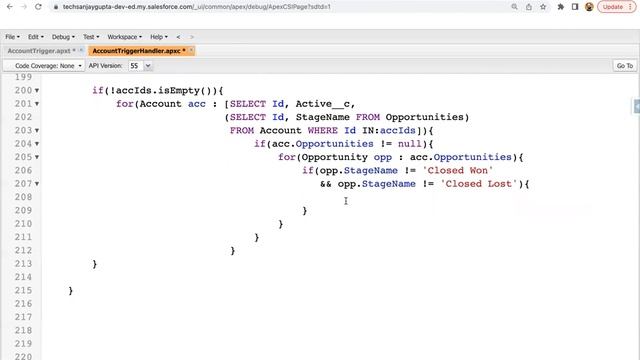Open the File menu
Screen dimensions: 640x360
(x=12, y=37)
